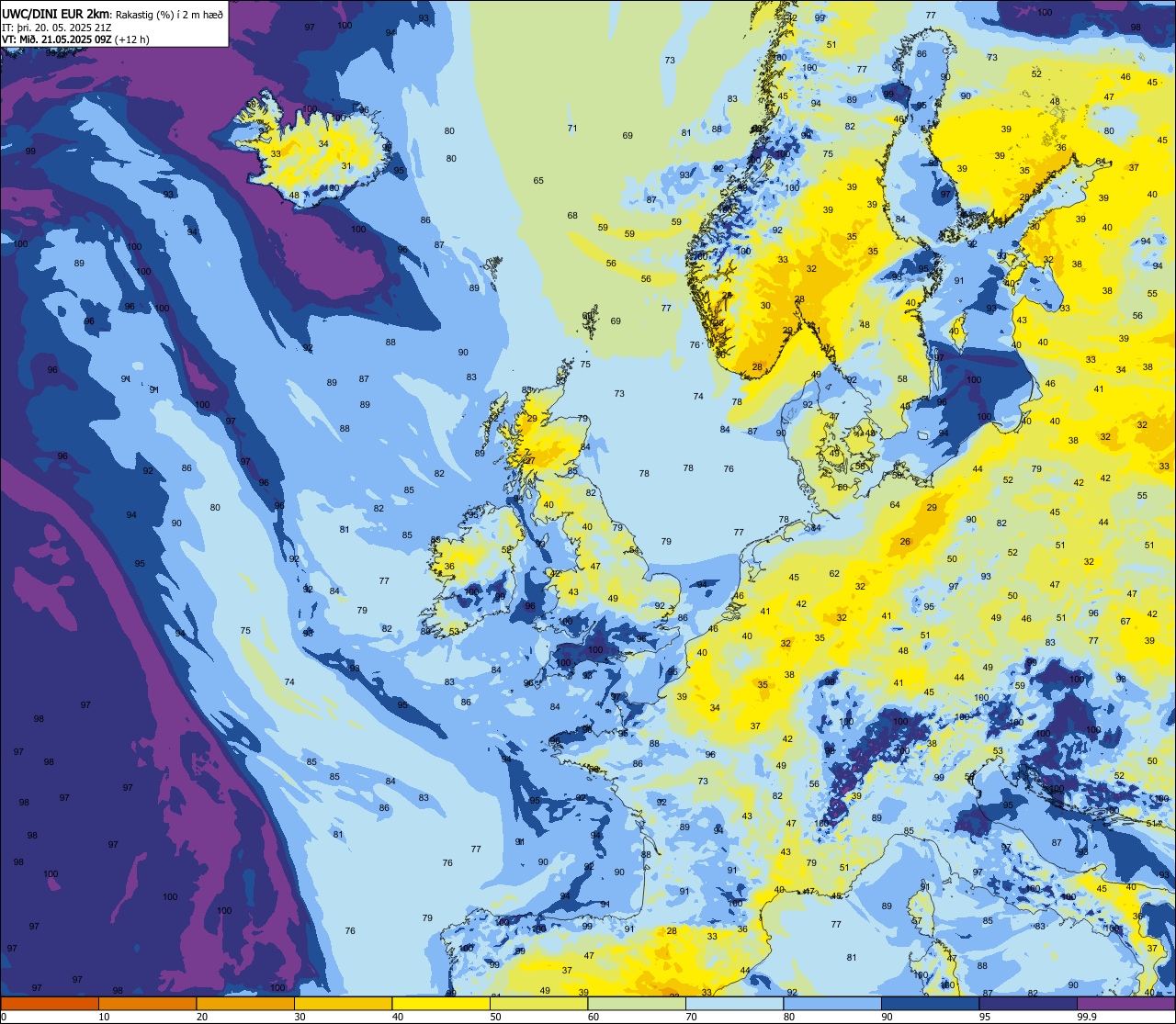1176x1024 pixels.
Task: Pick the light green 60–70 legend swatch
Action: point(637,1003)
